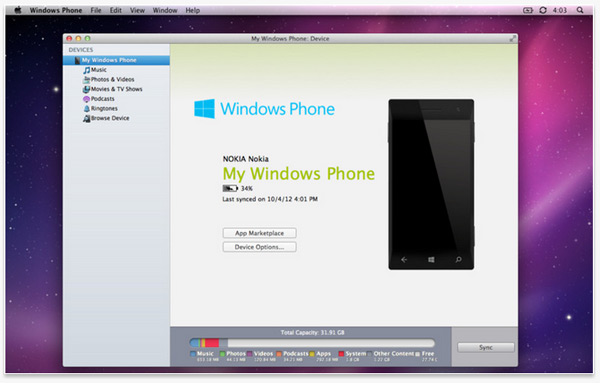The image size is (600, 383).
Task: Select My Windows Phone device in sidebar
Action: pos(116,60)
